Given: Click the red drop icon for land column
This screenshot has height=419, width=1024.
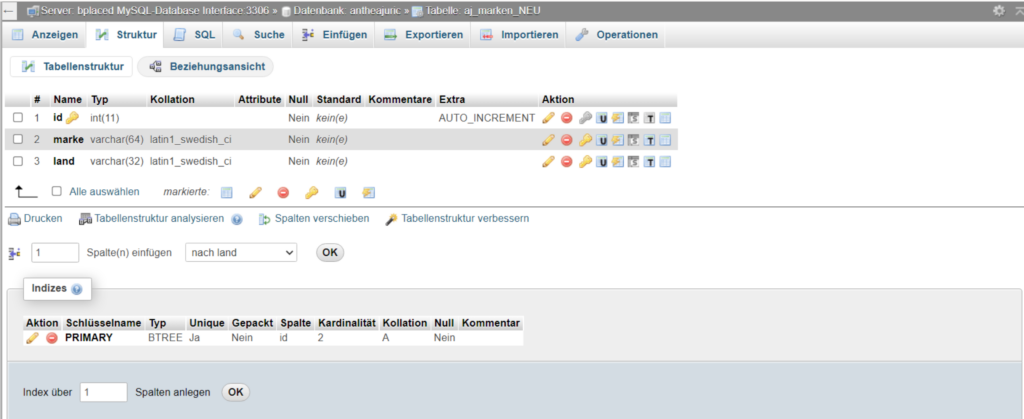Looking at the screenshot, I should point(566,161).
